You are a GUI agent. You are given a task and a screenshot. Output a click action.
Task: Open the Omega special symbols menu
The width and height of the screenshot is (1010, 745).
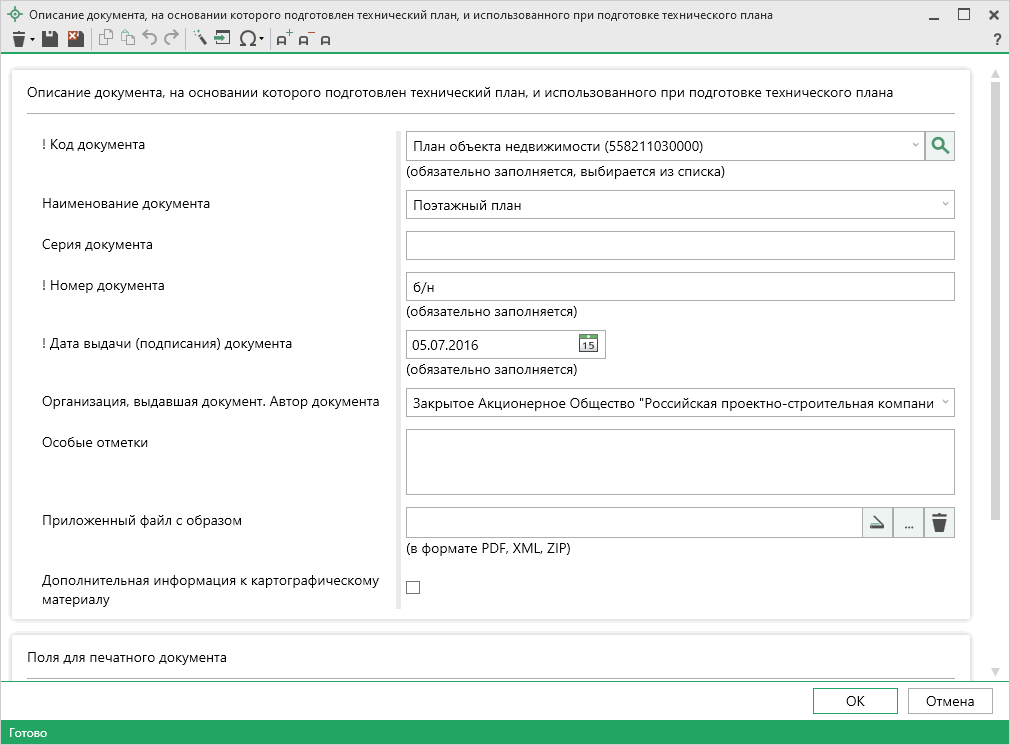249,39
